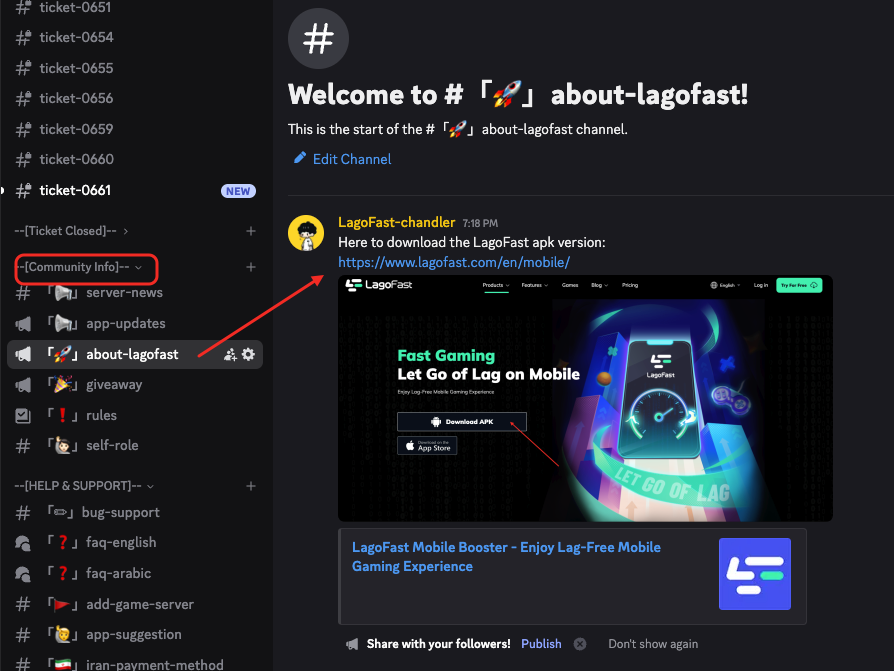Screen dimensions: 894x671
Task: Collapse the Community Info category
Action: pos(78,267)
